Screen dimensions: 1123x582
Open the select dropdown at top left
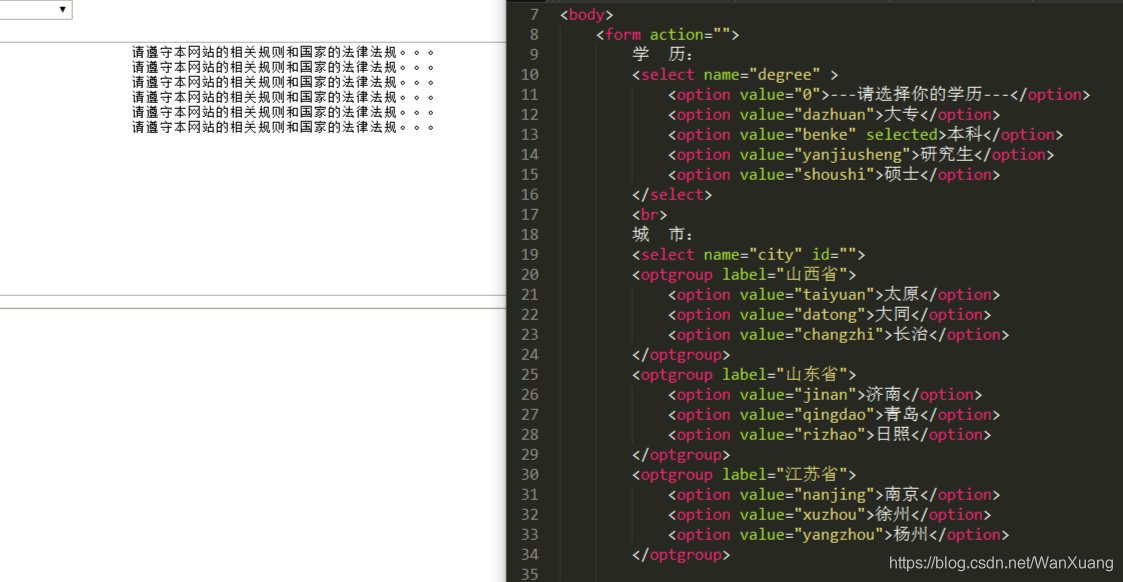coord(36,10)
